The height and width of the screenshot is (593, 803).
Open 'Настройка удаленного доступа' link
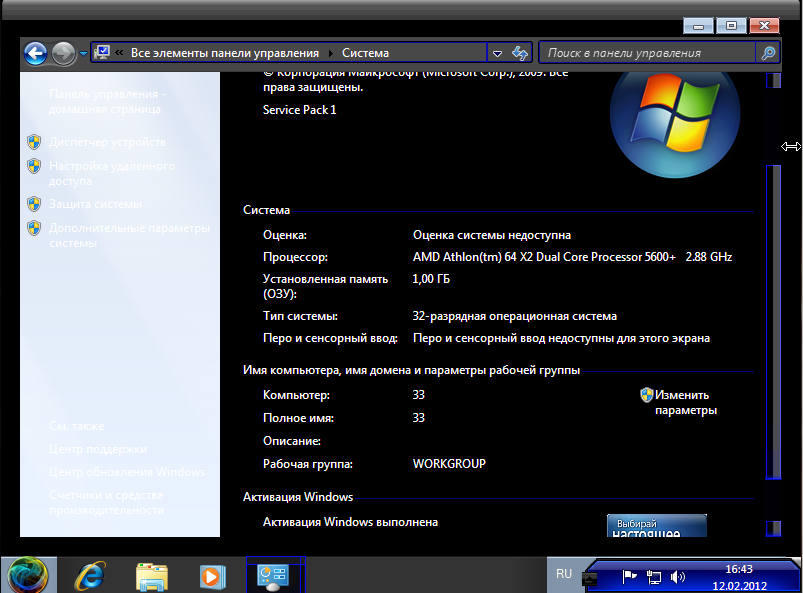(112, 174)
